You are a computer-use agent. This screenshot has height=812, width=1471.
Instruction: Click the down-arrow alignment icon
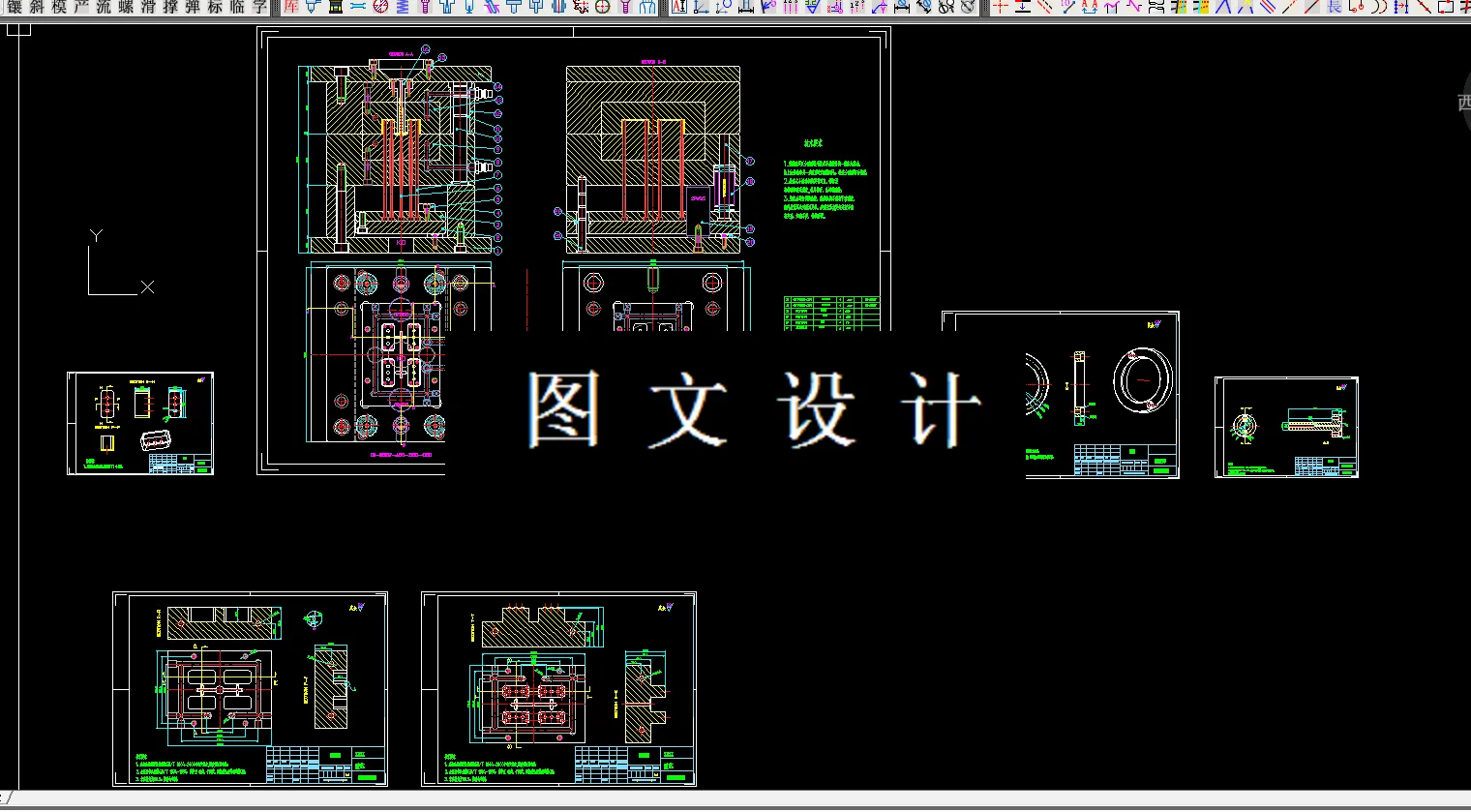coord(1022,10)
